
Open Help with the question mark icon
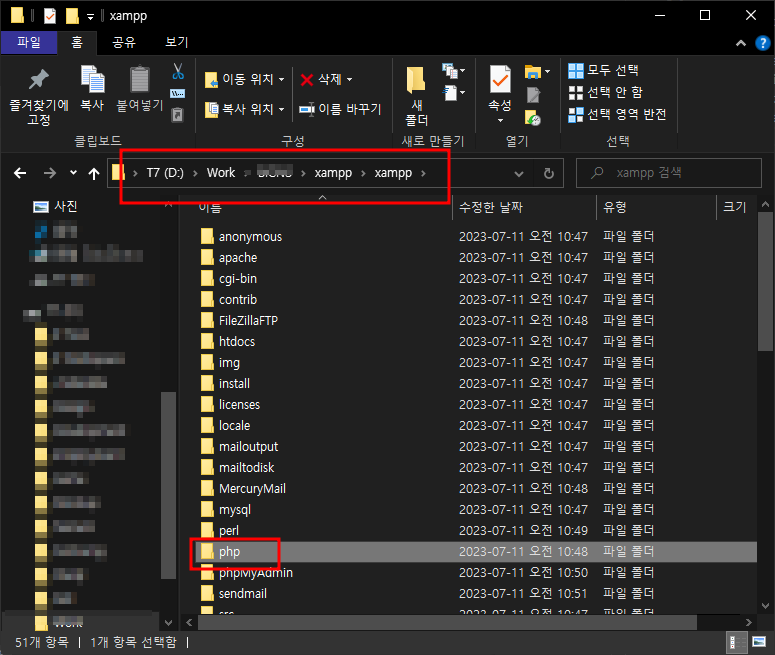click(763, 43)
